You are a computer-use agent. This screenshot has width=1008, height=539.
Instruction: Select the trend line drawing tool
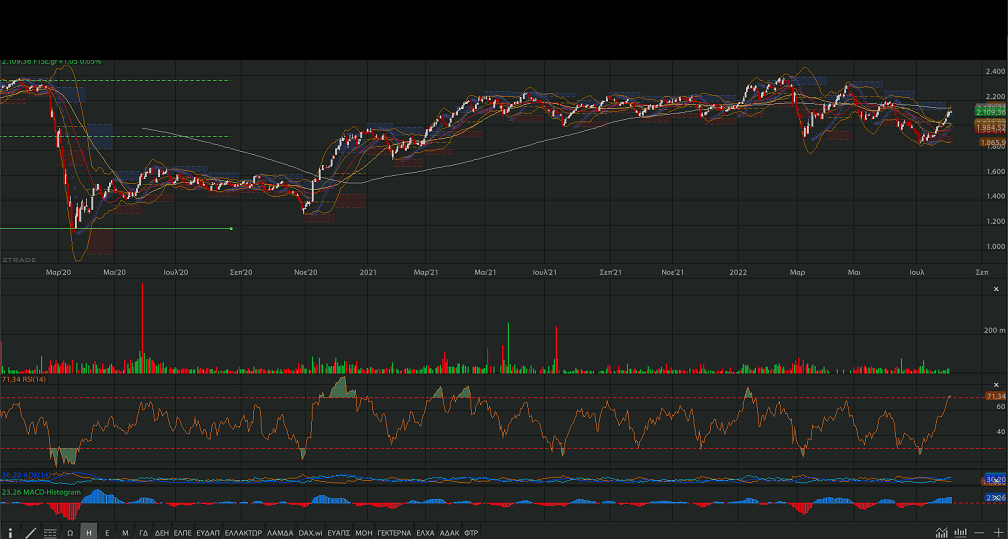(30, 532)
